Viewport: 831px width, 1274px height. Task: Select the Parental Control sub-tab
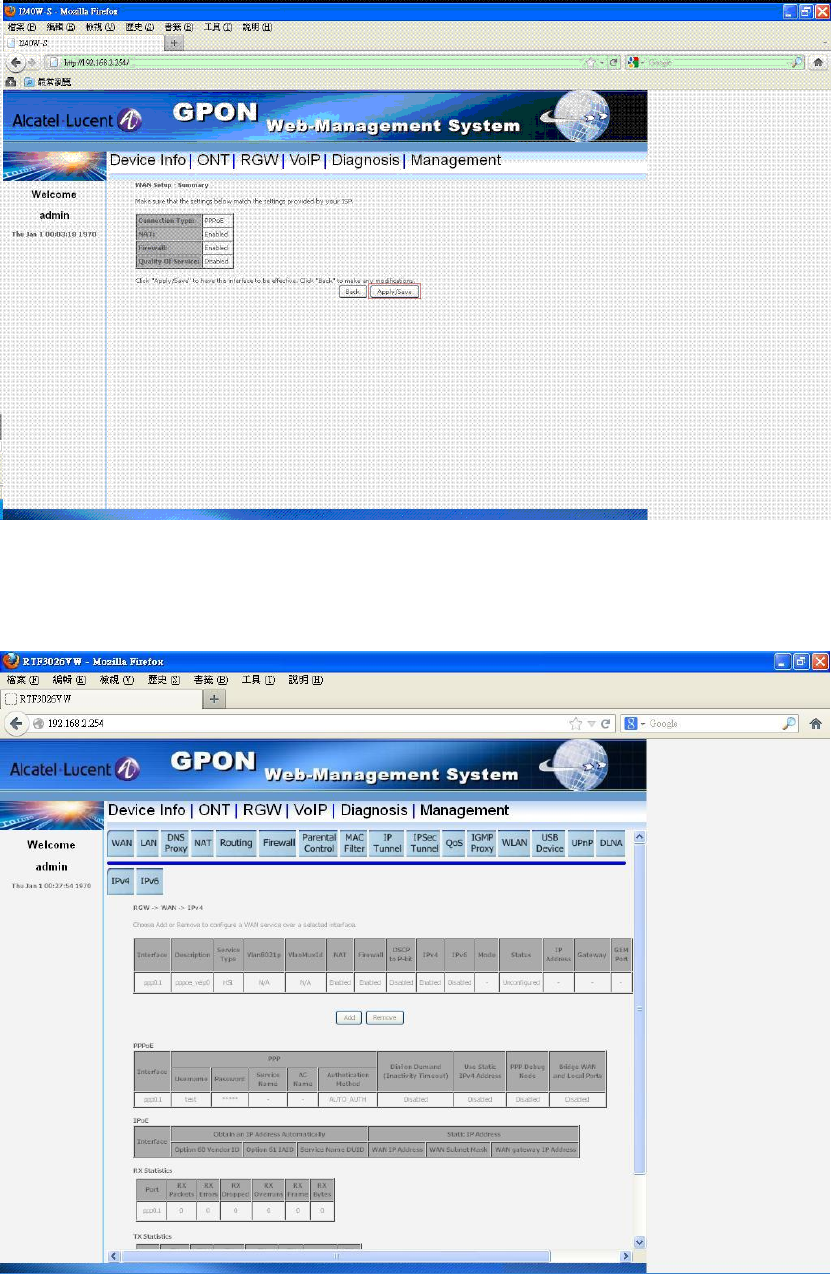[319, 843]
